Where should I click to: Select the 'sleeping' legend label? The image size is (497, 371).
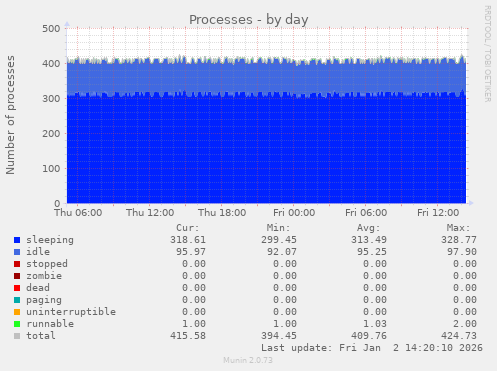[50, 240]
